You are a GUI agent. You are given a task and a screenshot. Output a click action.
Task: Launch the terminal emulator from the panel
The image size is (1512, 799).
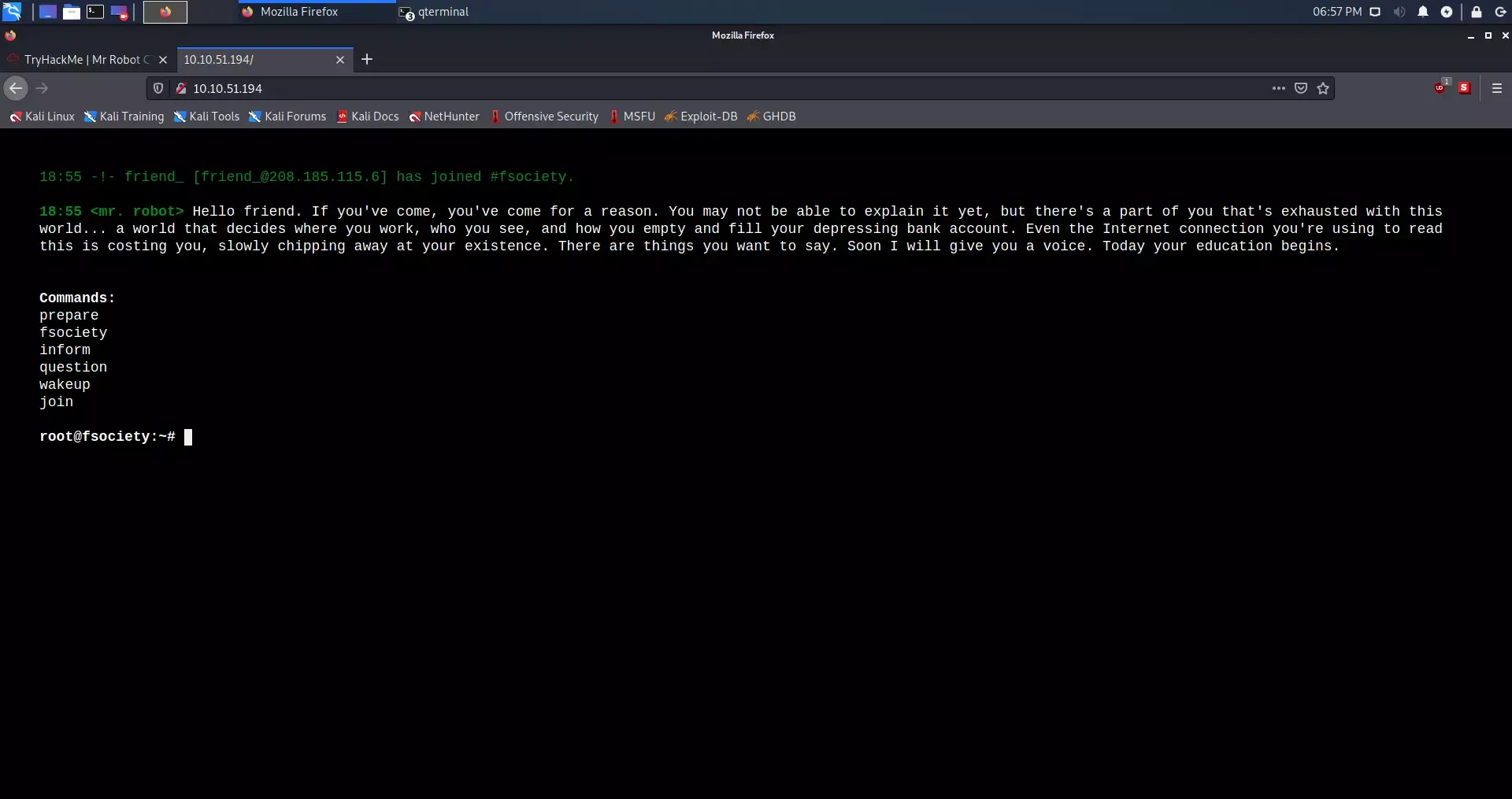tap(95, 12)
